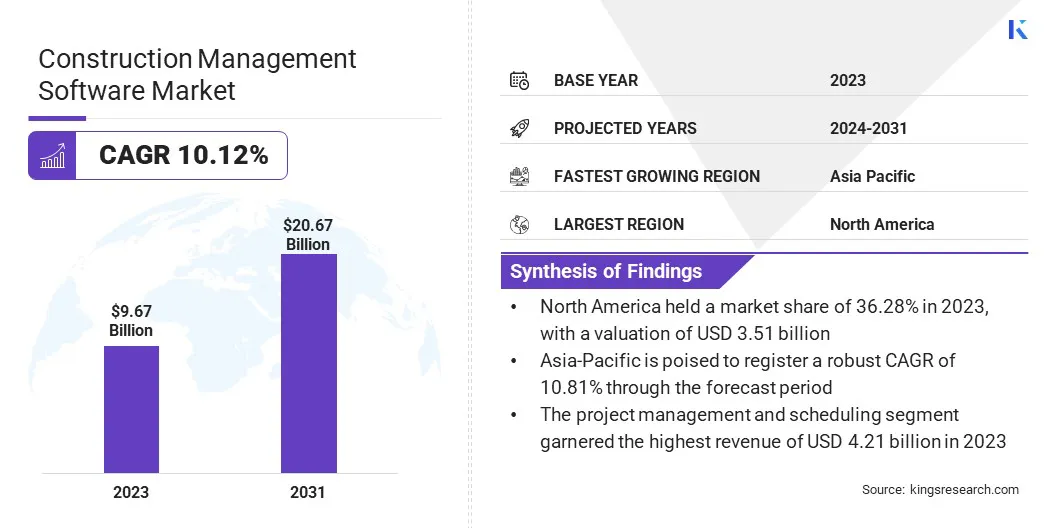This screenshot has height=528, width=1056.
Task: Select the Asia Pacific region value
Action: (x=872, y=176)
